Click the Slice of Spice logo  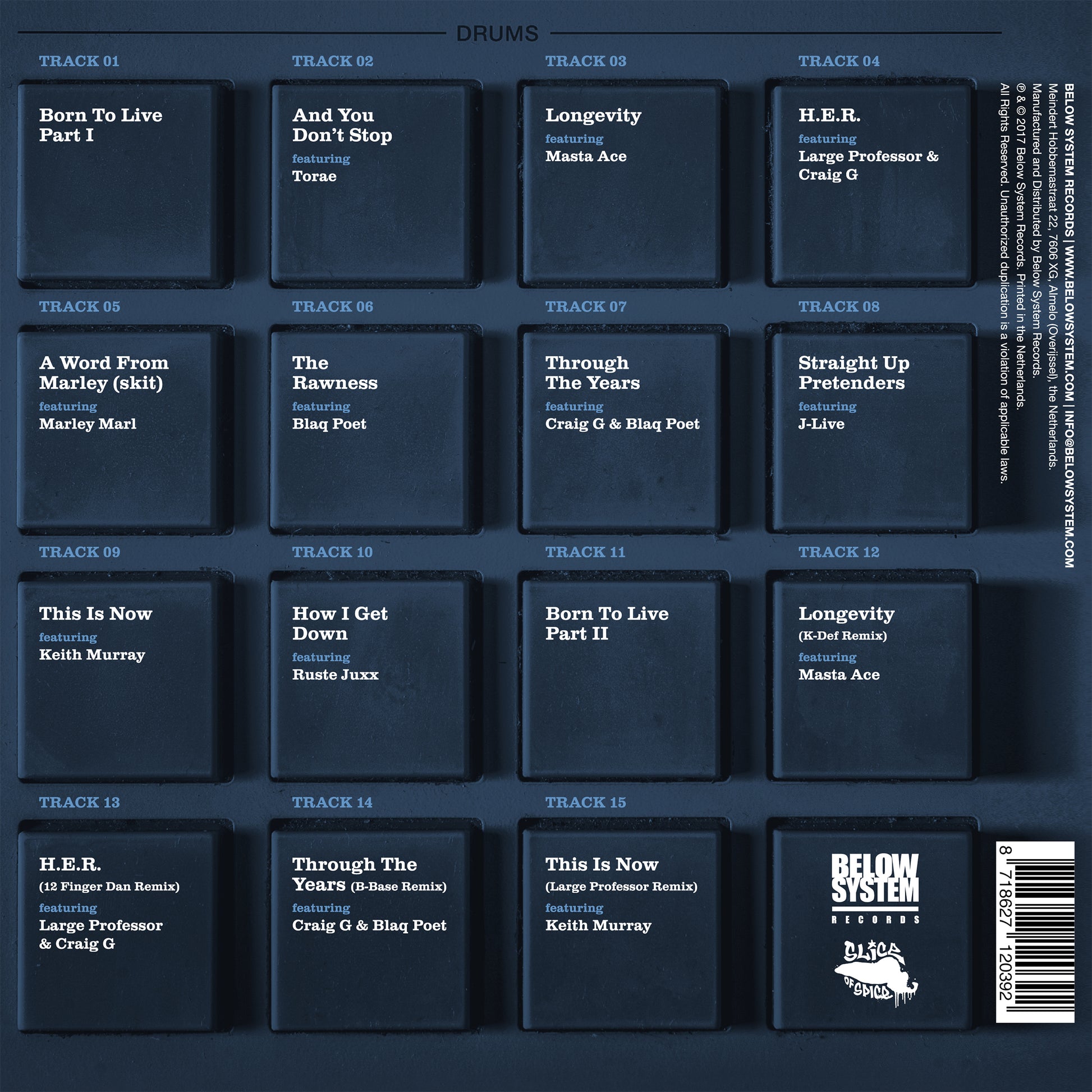point(875,972)
